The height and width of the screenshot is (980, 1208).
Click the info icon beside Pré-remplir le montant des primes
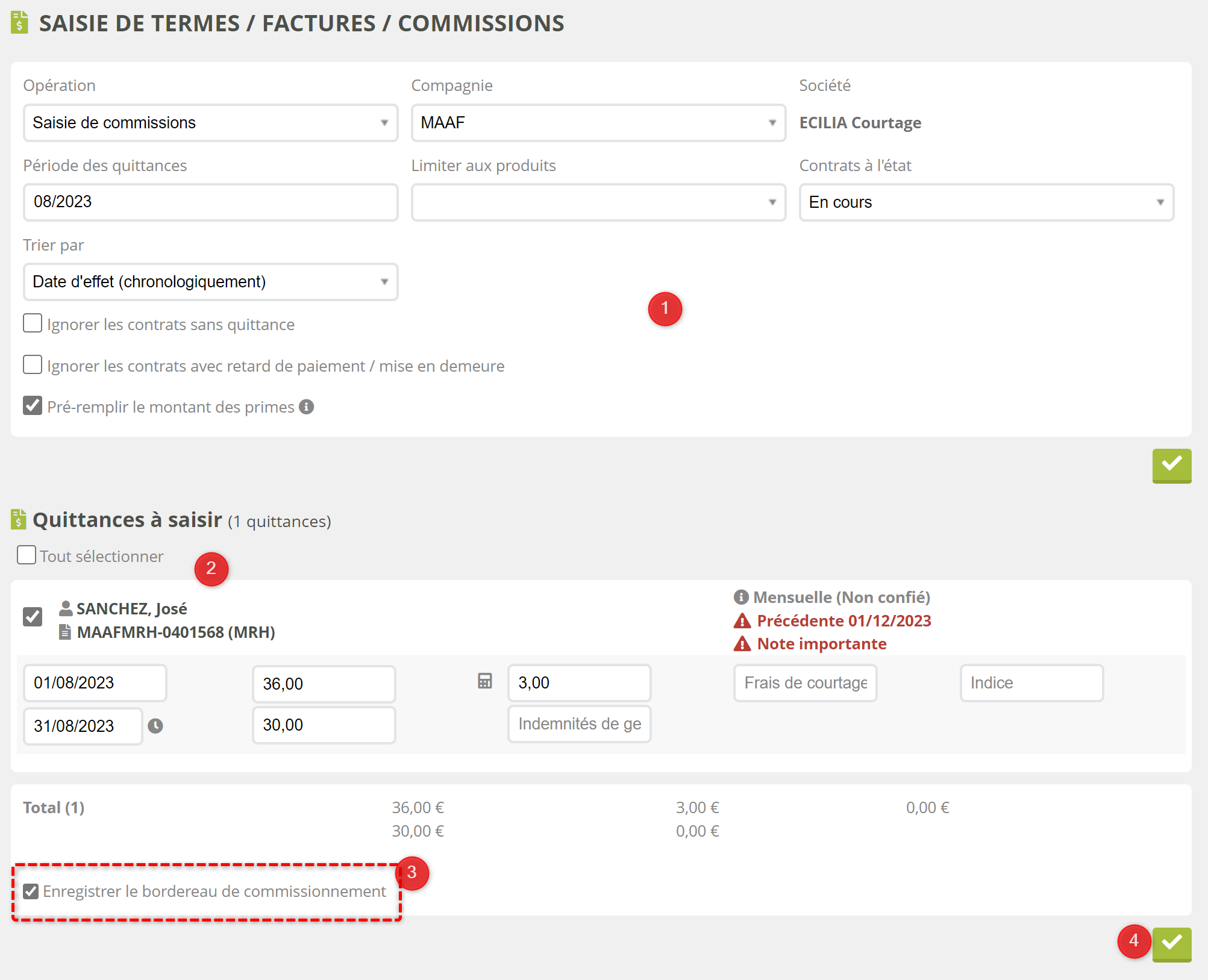click(x=307, y=407)
